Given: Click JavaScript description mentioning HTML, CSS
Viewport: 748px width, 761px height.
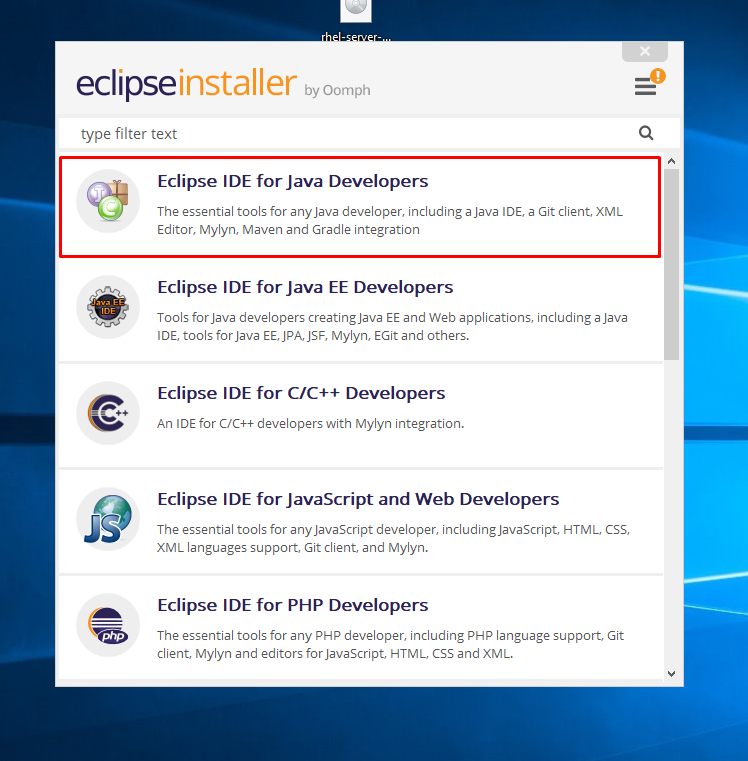Looking at the screenshot, I should click(393, 538).
